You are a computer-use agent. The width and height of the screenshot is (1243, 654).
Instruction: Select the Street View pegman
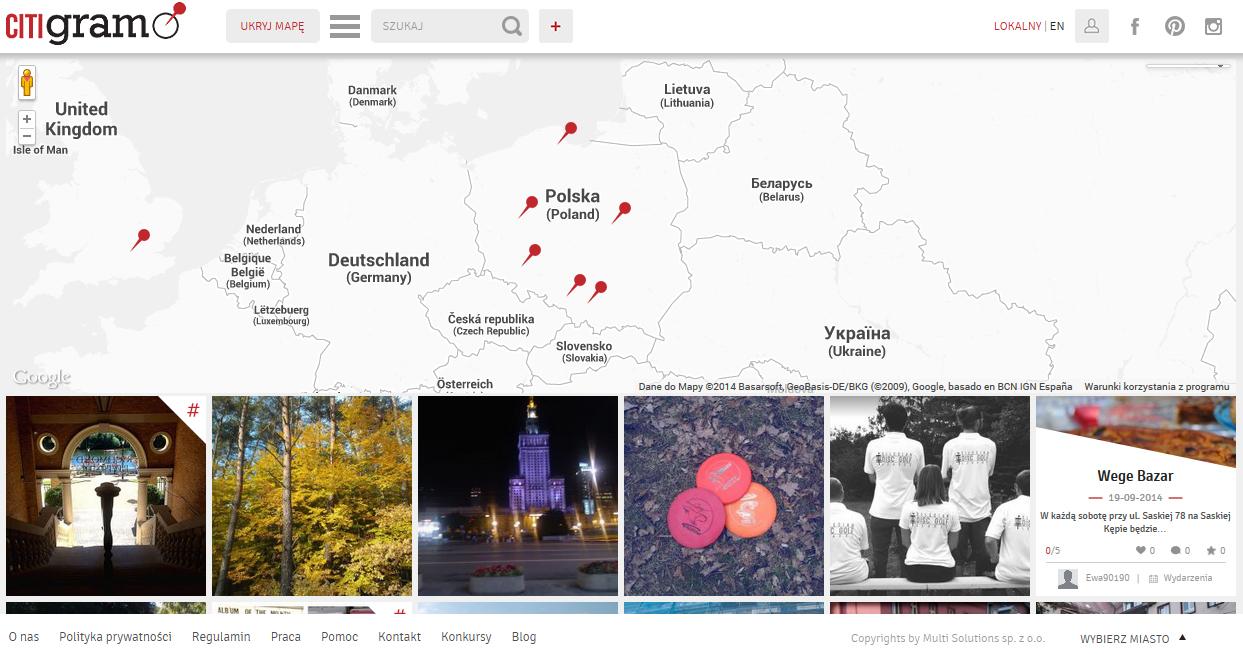click(x=27, y=82)
